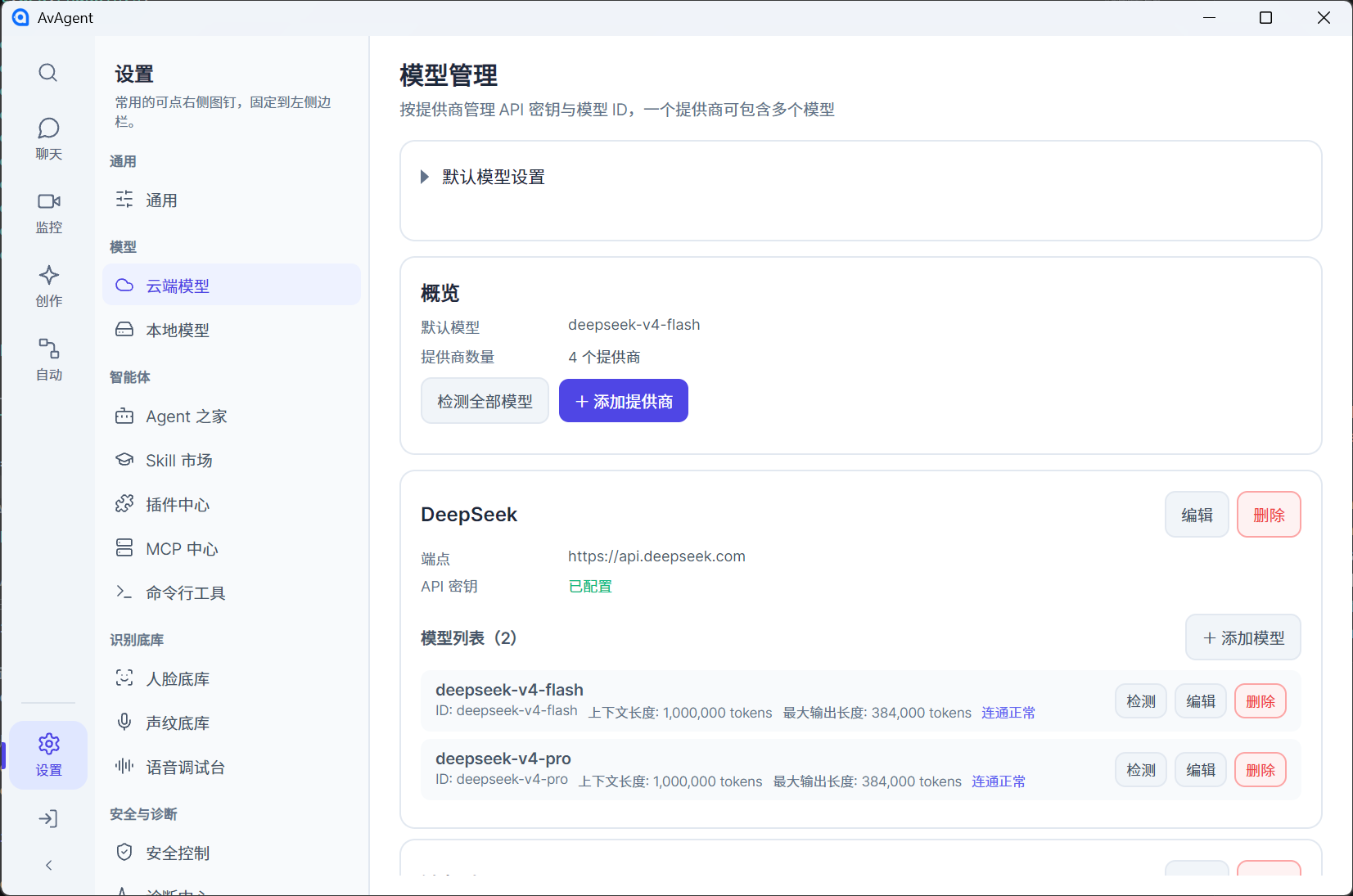
Task: Click the 已配置 API key status
Action: [x=590, y=586]
